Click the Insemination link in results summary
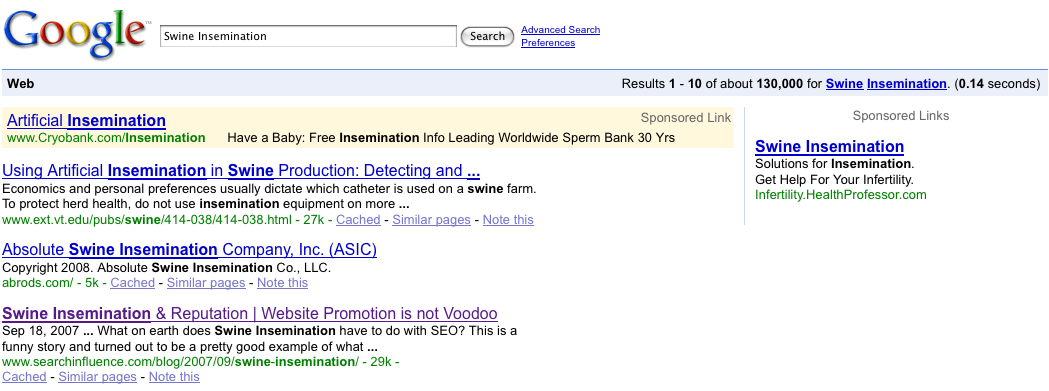 click(907, 84)
